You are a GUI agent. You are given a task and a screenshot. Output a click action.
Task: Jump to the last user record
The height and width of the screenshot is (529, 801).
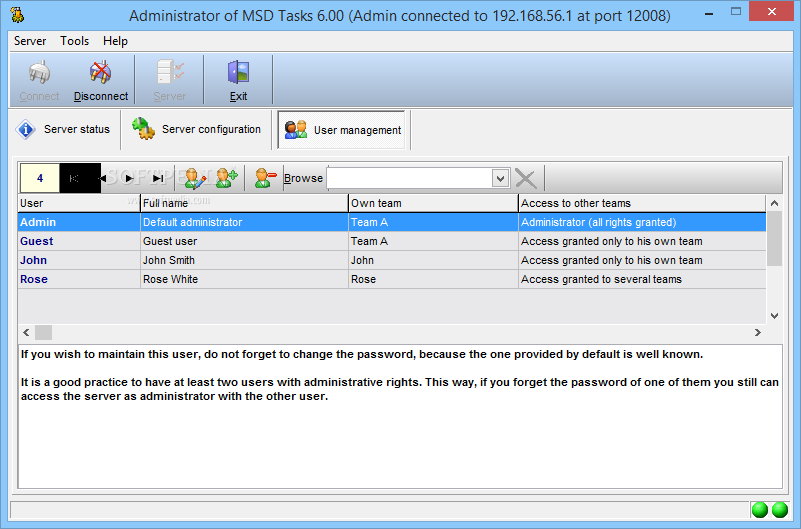158,178
